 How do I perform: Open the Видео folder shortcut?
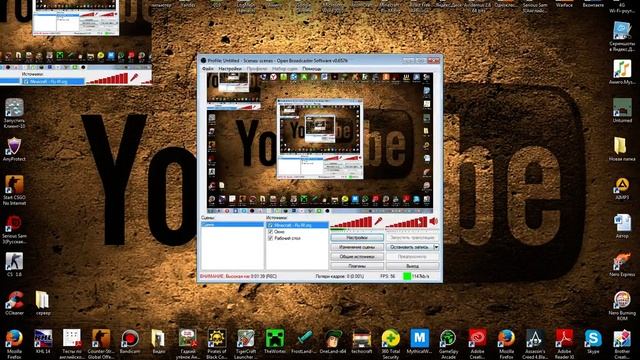(159, 342)
